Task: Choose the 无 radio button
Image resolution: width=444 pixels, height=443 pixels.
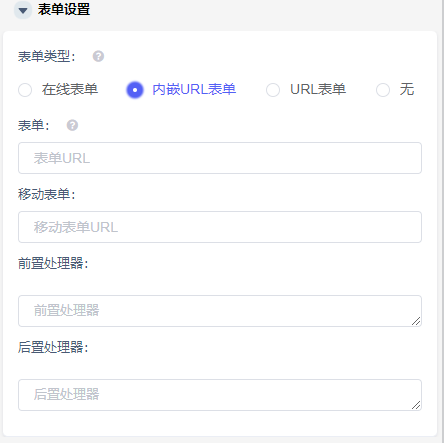Action: [383, 90]
